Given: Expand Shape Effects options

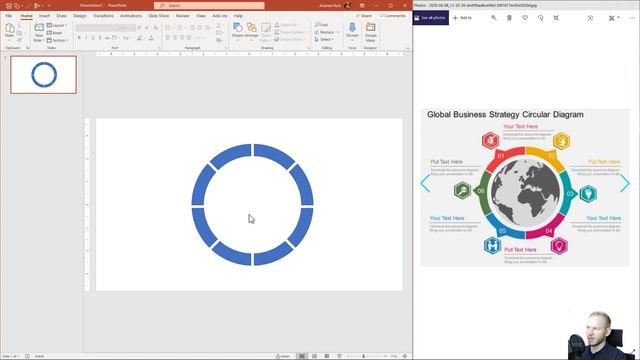Looking at the screenshot, I should tap(289, 40).
